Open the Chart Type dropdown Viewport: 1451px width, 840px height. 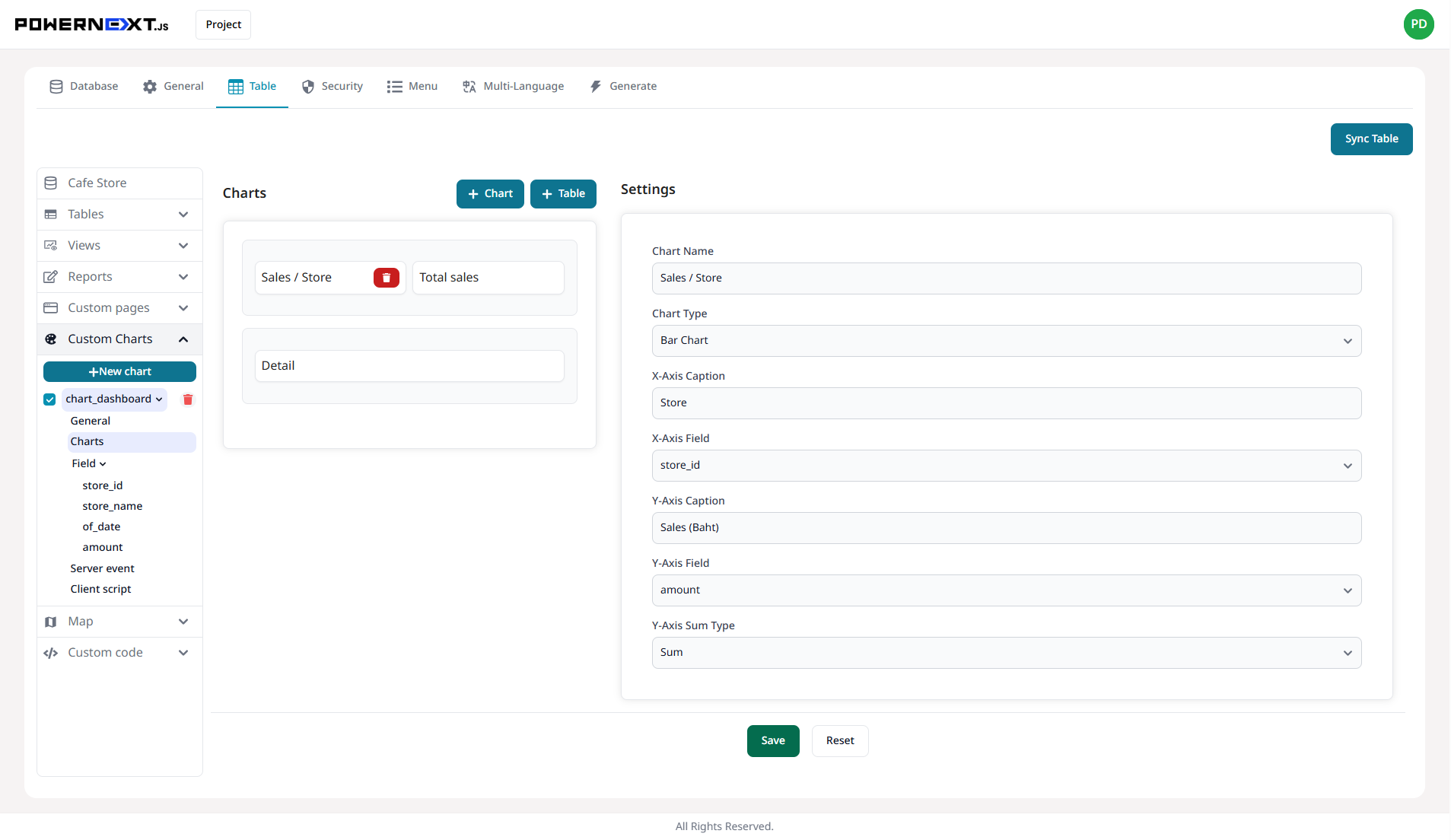click(1006, 341)
